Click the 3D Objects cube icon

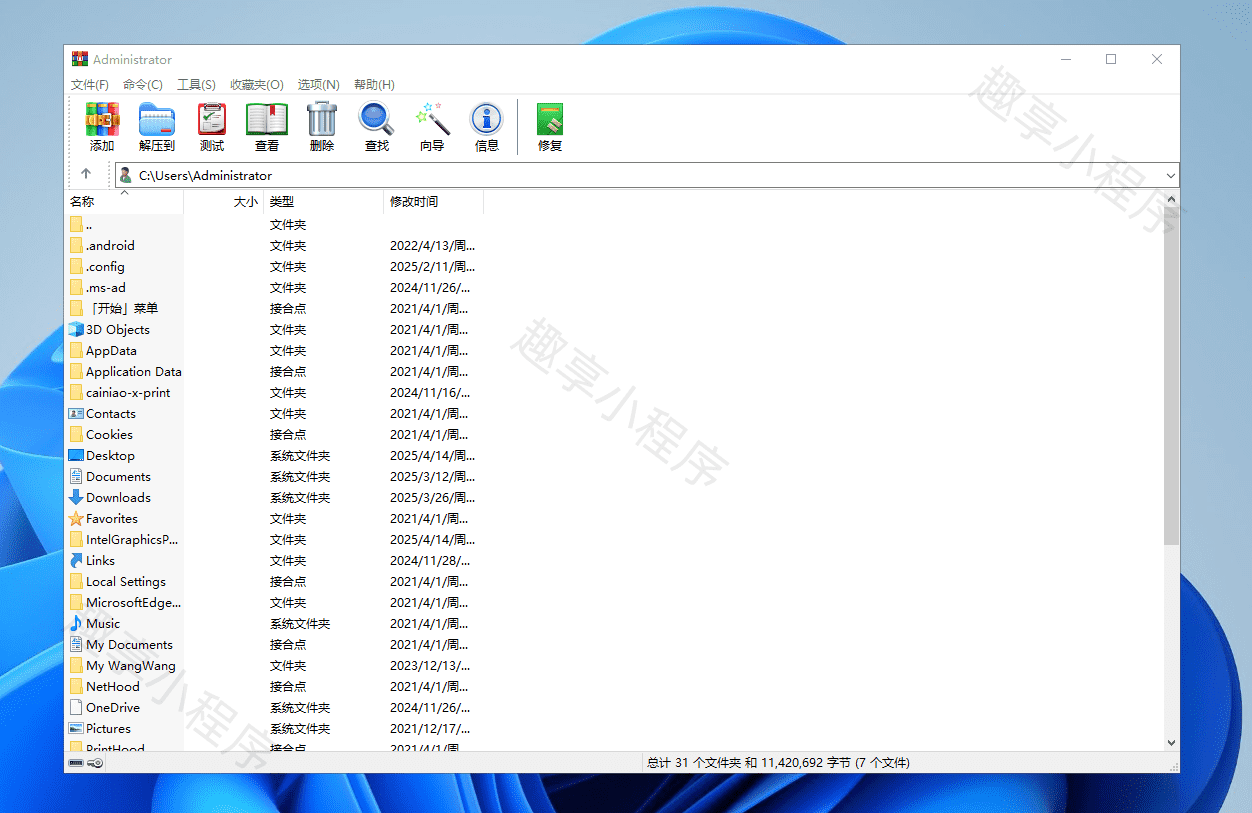coord(76,329)
